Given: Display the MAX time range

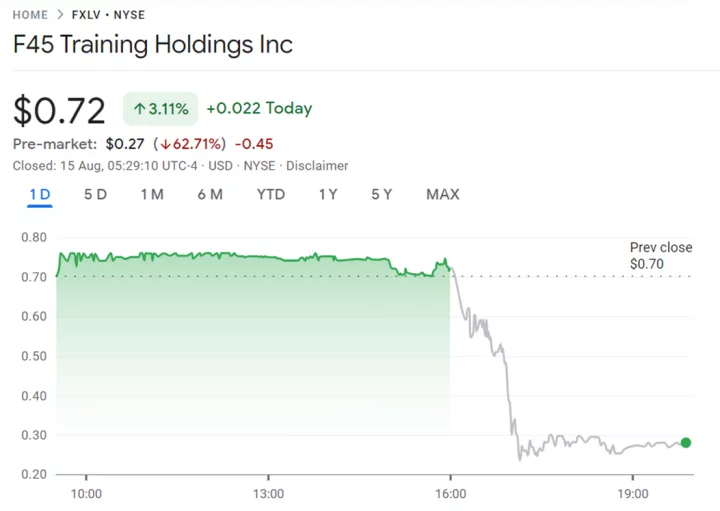Looking at the screenshot, I should coord(442,194).
